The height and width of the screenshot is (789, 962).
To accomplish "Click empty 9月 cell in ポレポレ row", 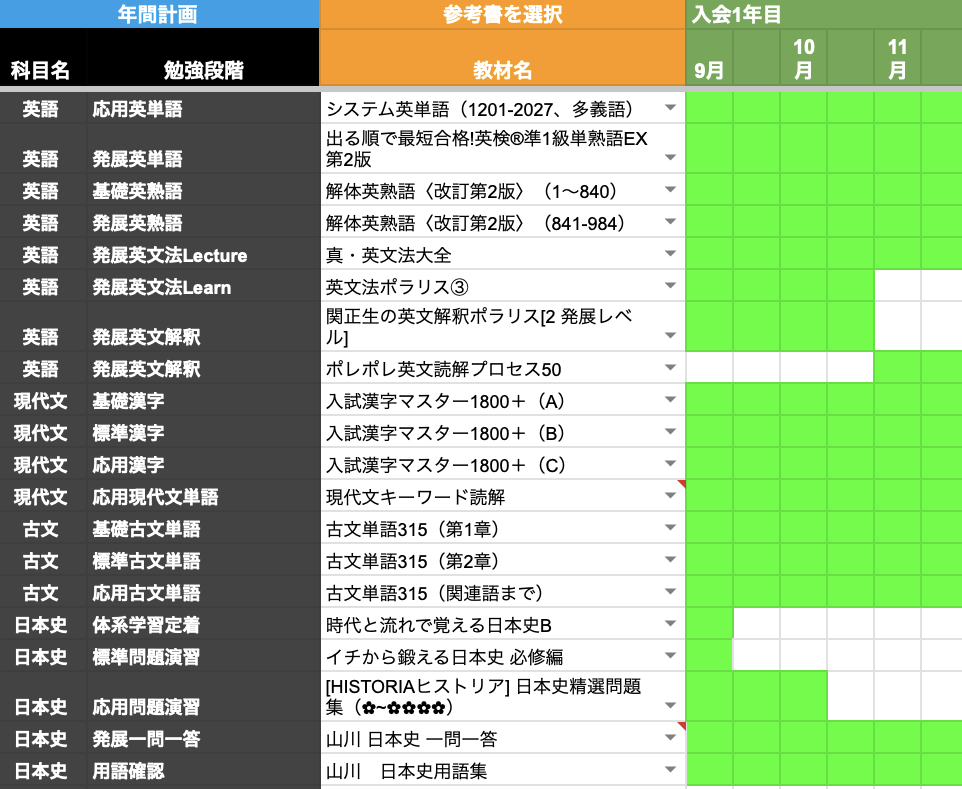I will (709, 368).
